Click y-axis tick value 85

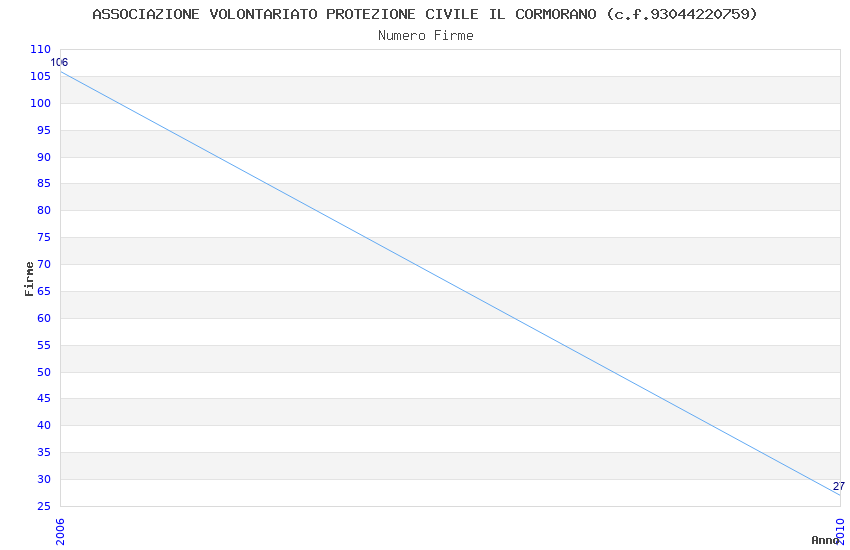point(44,183)
